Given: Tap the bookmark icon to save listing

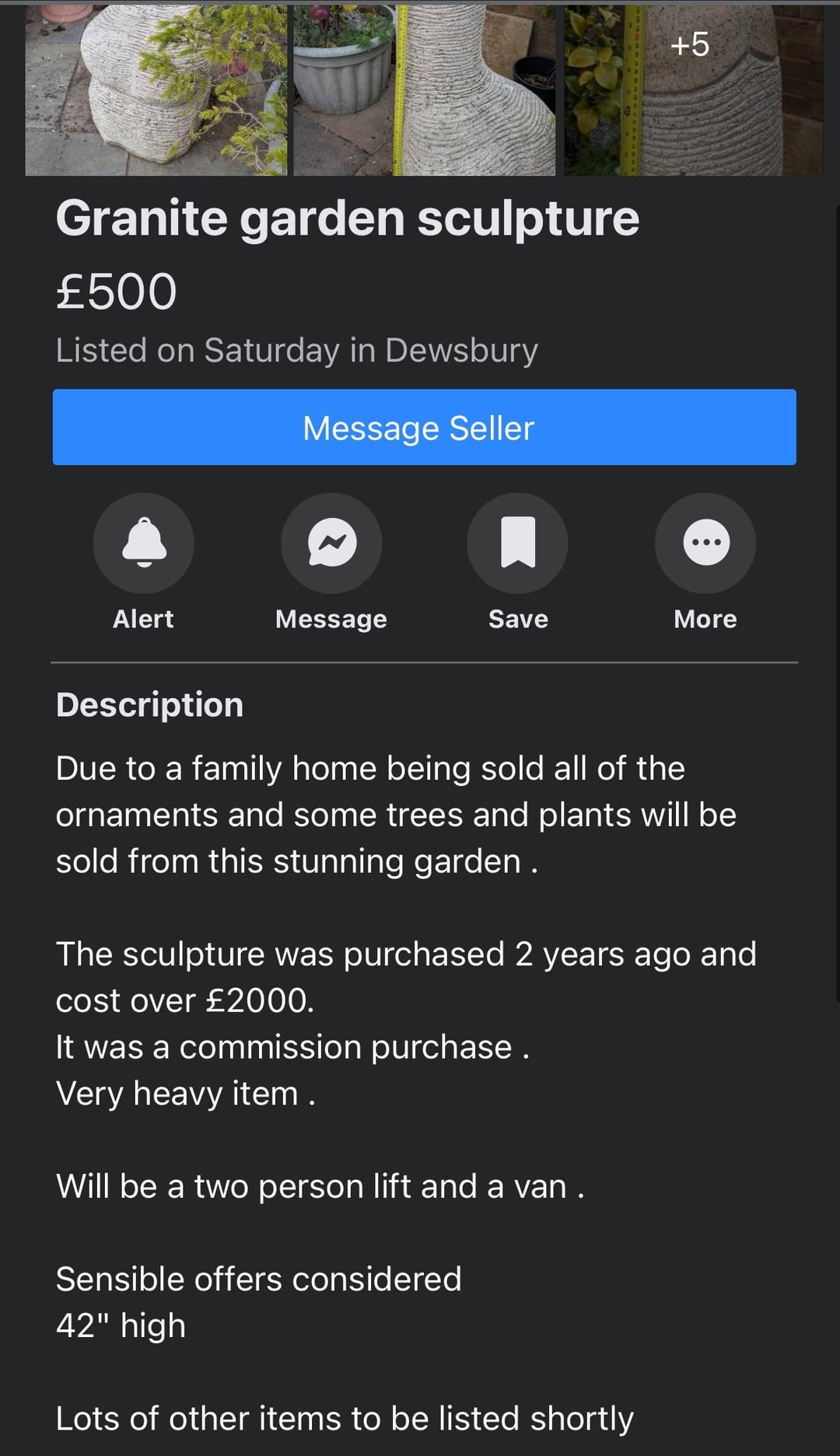Looking at the screenshot, I should click(518, 543).
